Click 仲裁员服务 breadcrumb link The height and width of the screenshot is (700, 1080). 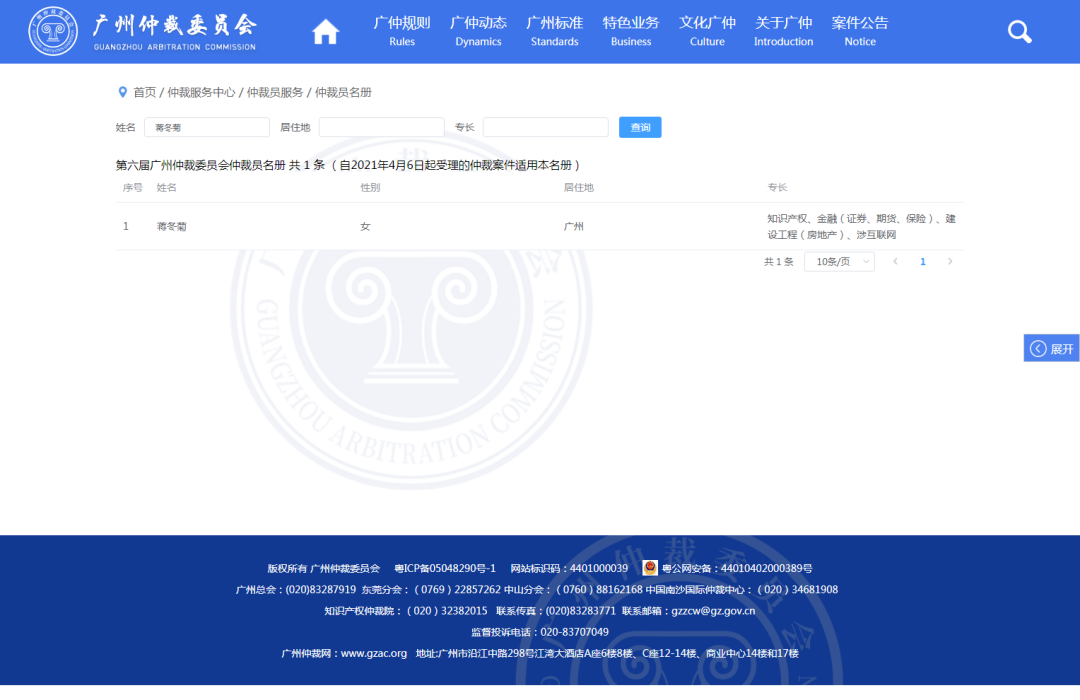275,92
